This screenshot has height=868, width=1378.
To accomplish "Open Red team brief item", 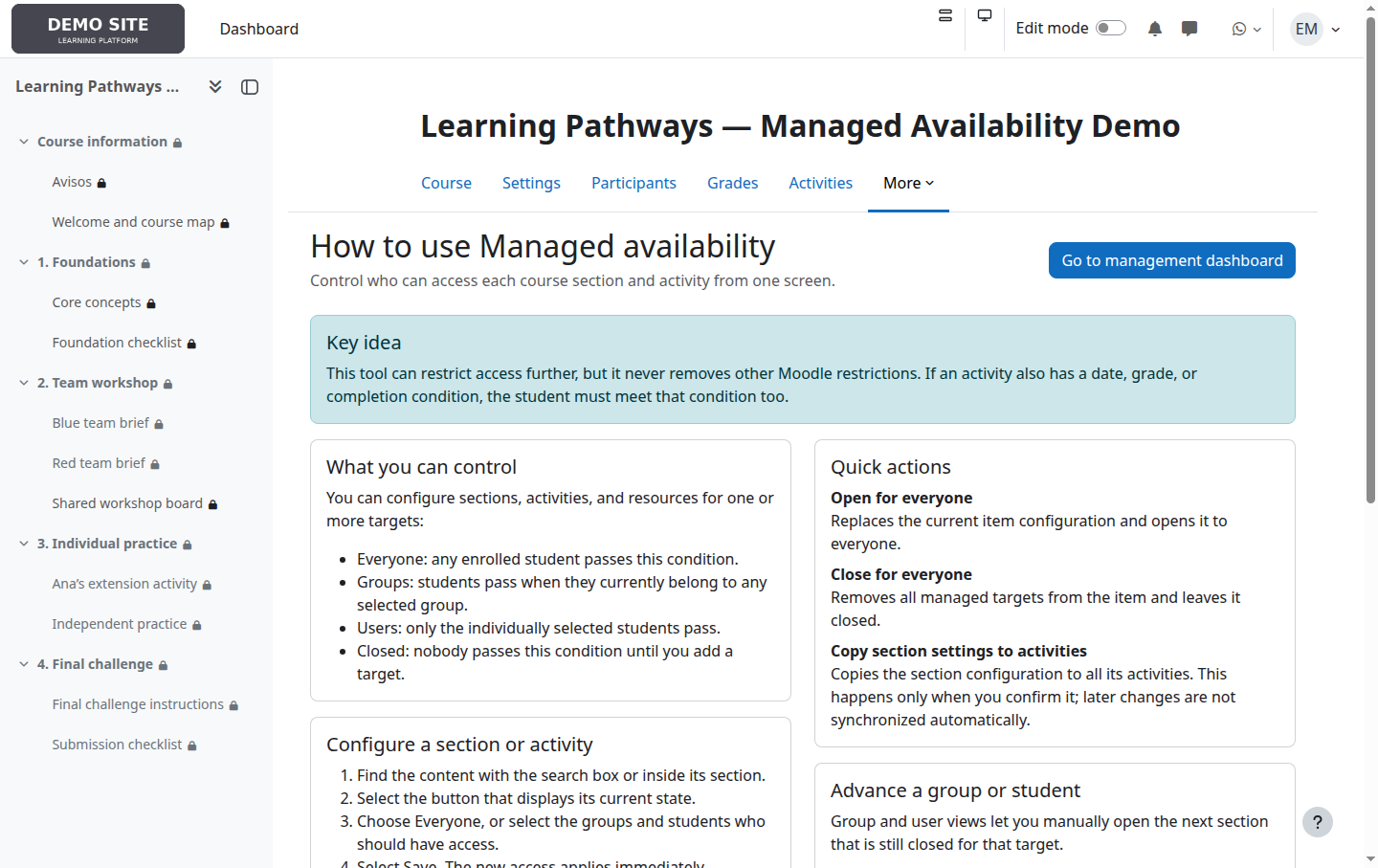I will [x=99, y=463].
